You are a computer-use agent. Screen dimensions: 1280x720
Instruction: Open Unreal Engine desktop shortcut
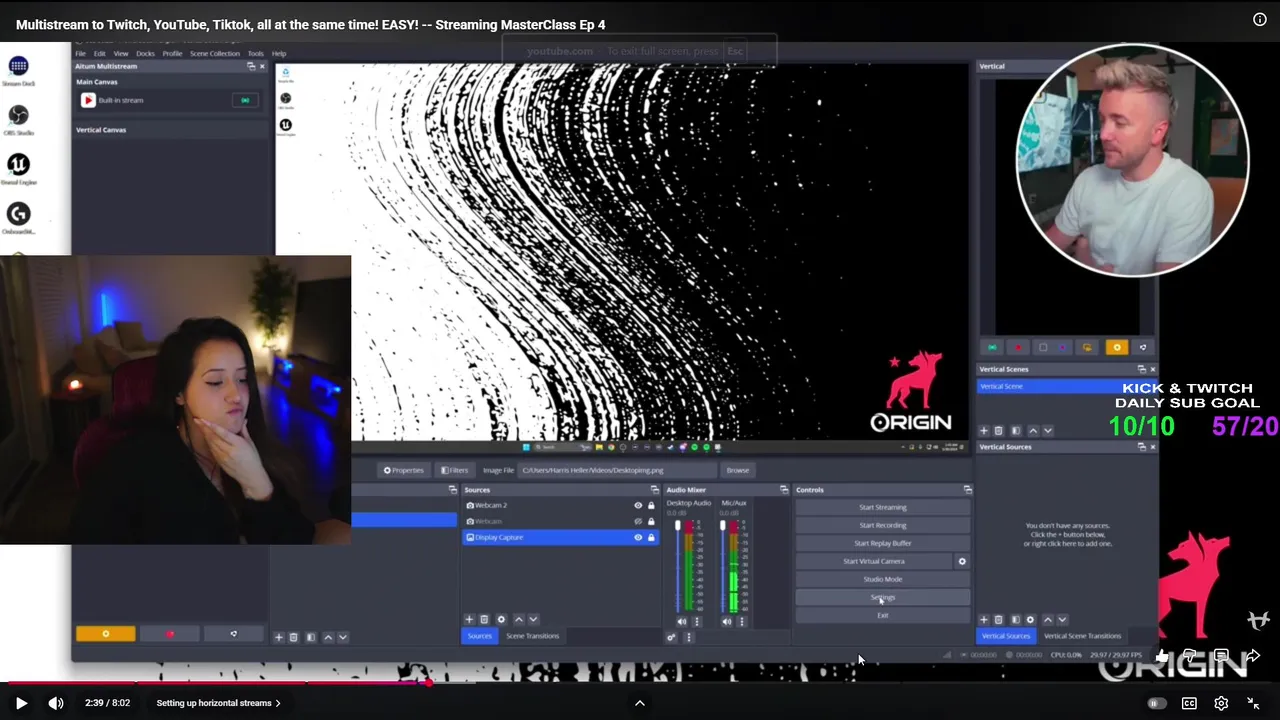18,170
